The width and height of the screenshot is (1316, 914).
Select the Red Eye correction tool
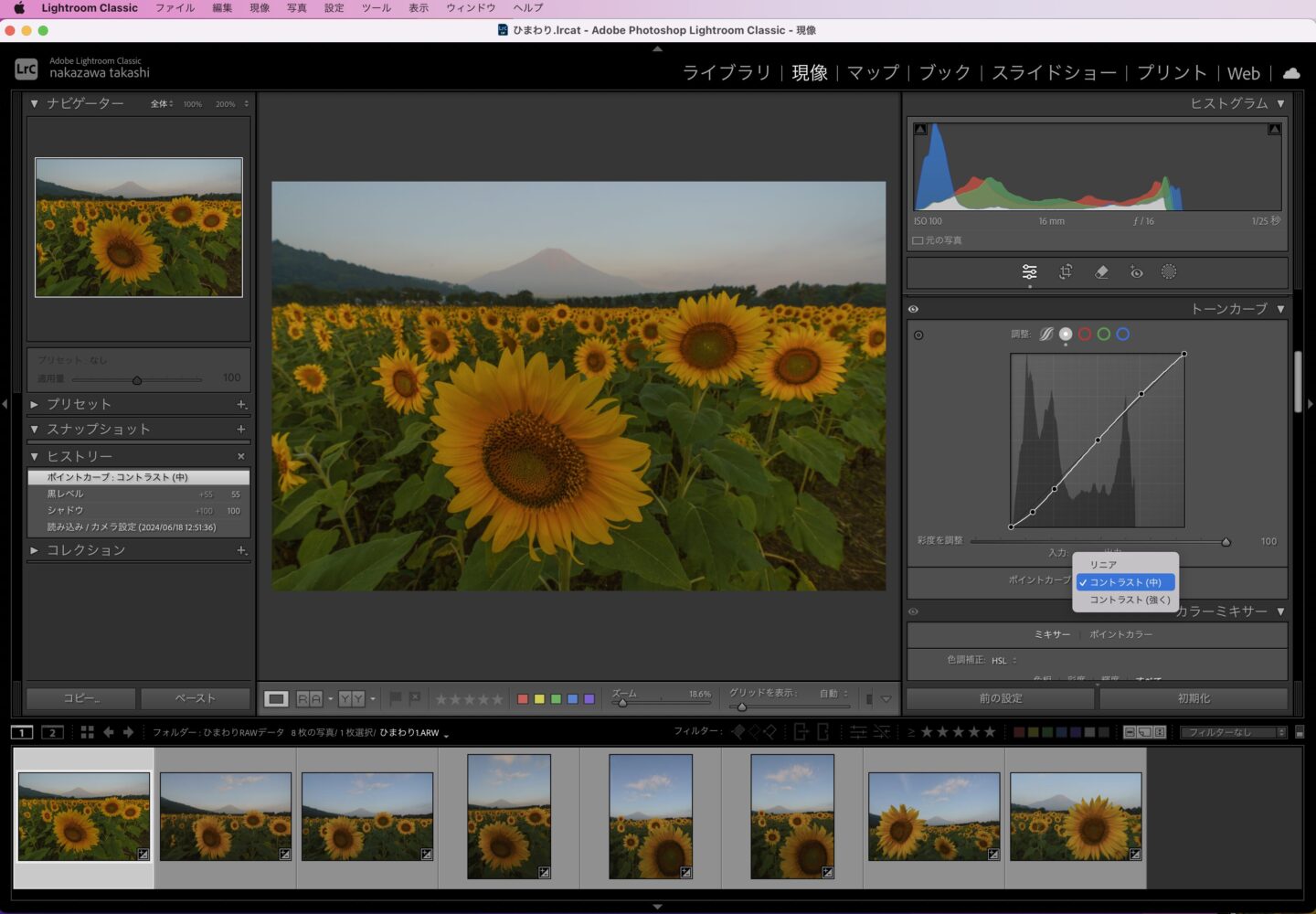[x=1136, y=271]
